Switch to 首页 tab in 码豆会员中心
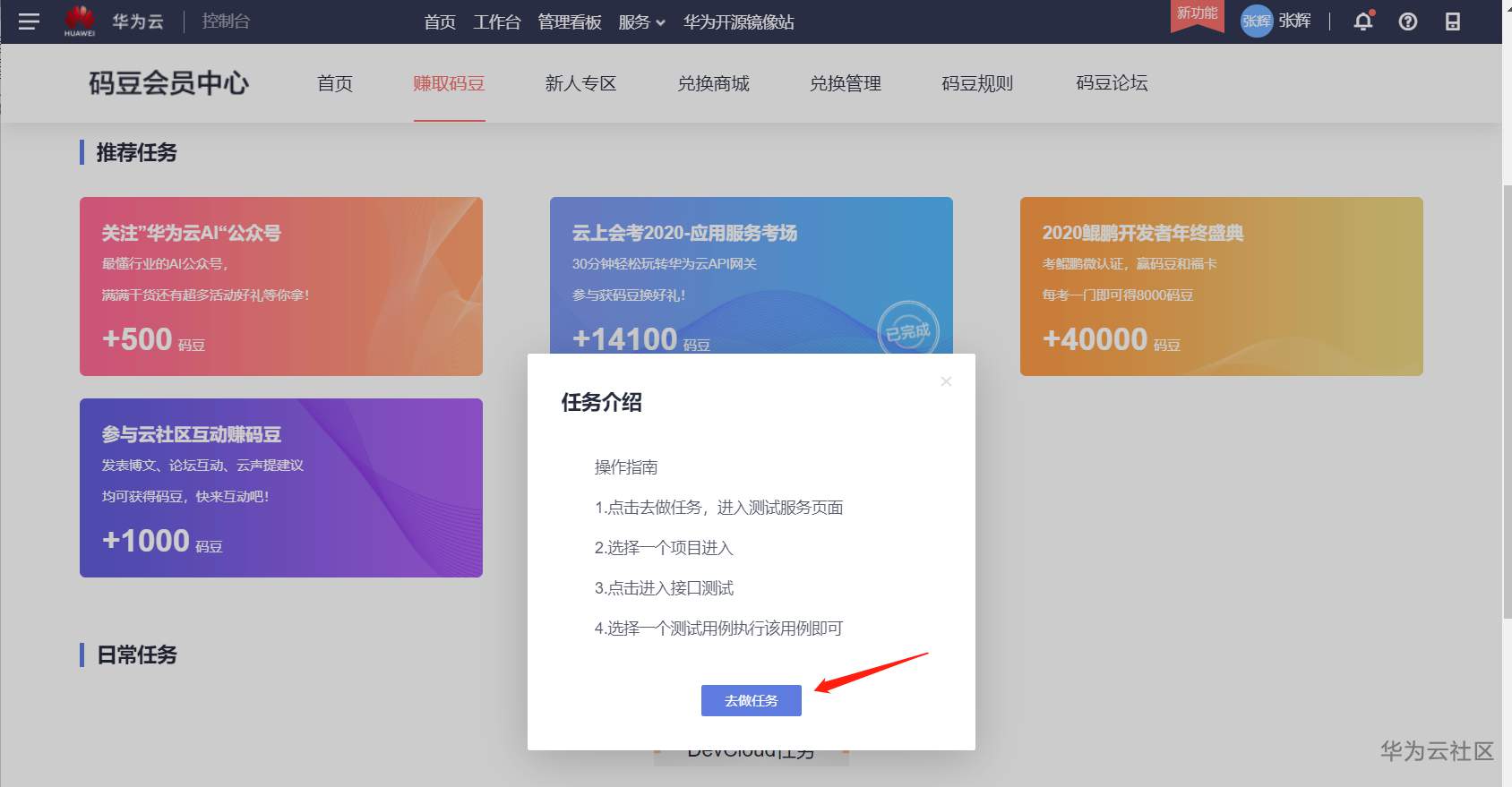The image size is (1512, 787). click(335, 83)
